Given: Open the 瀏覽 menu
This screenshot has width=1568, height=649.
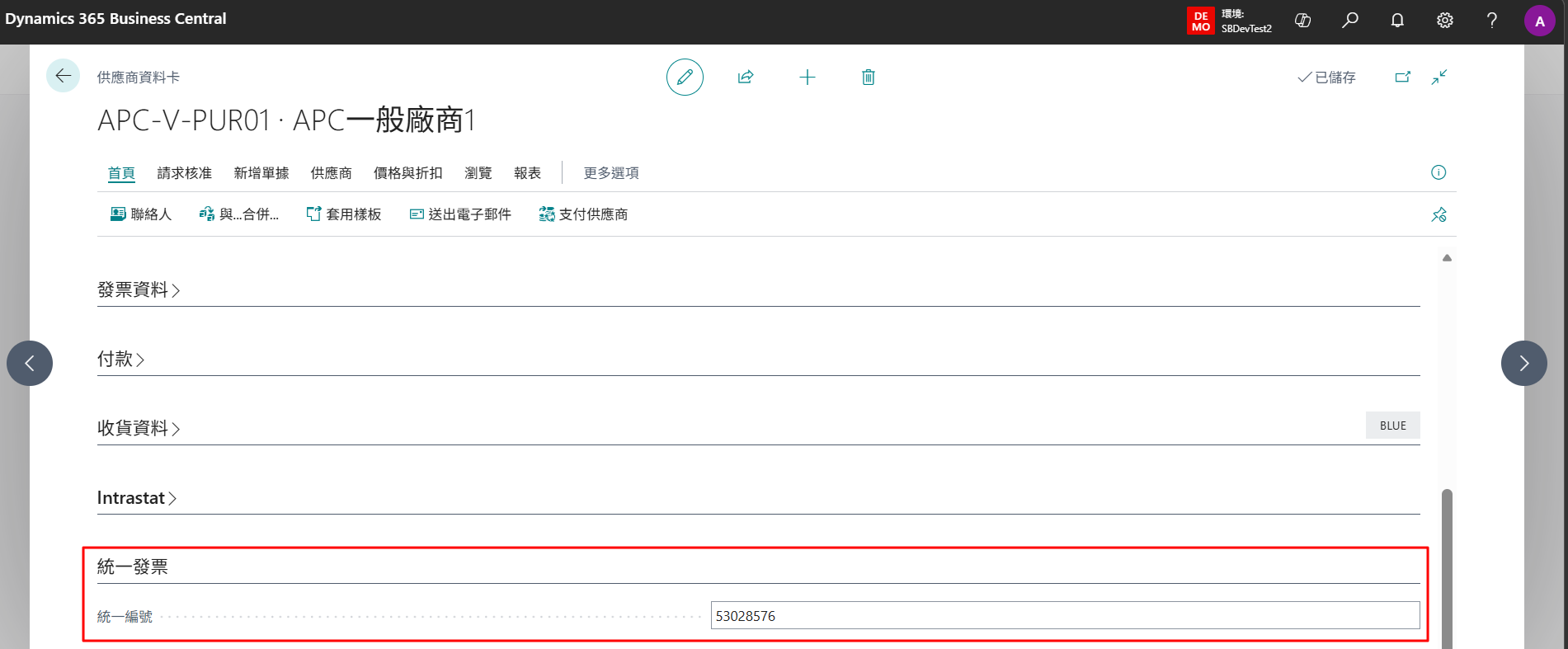Looking at the screenshot, I should point(478,173).
